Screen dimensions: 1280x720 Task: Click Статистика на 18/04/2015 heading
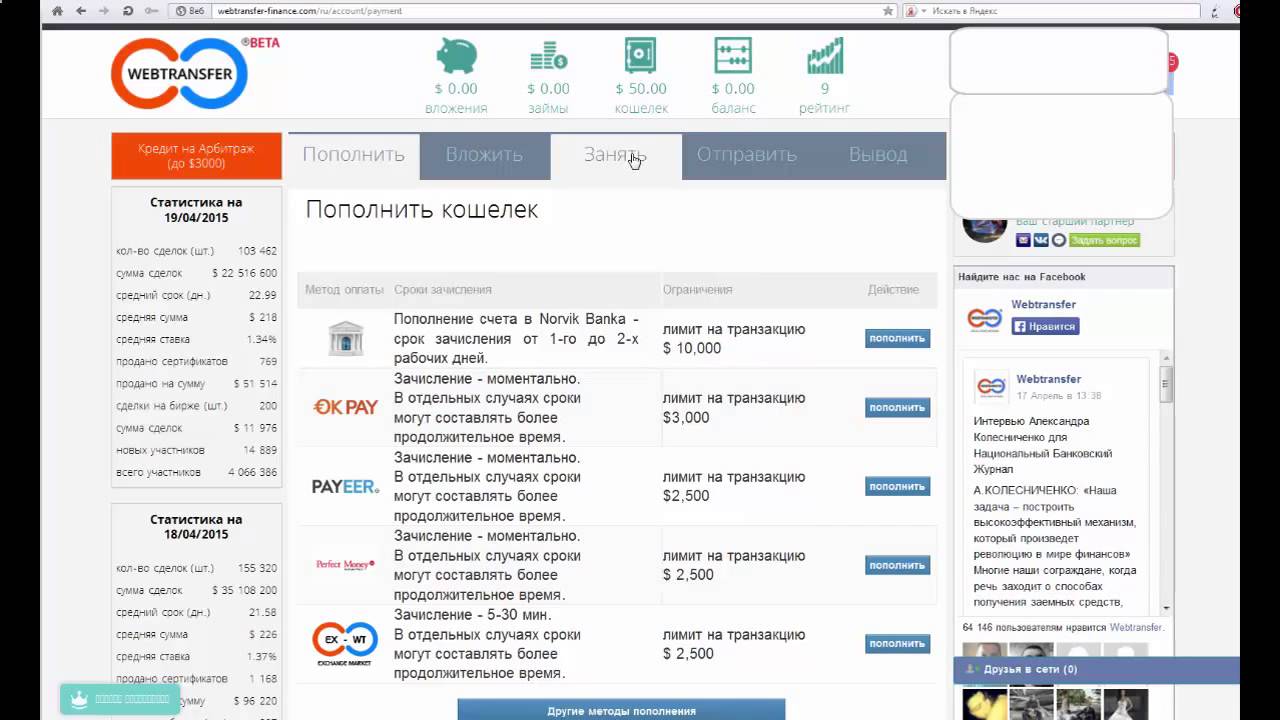point(196,527)
